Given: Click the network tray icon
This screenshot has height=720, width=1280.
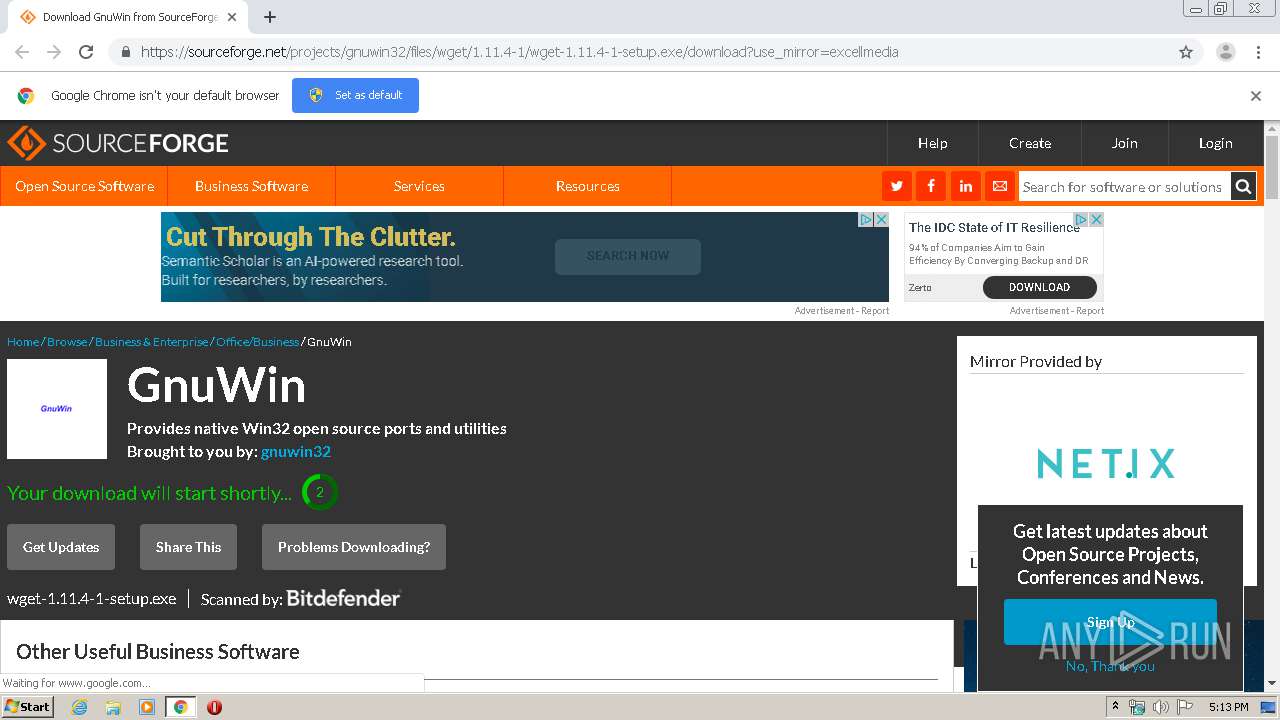Looking at the screenshot, I should tap(1137, 707).
